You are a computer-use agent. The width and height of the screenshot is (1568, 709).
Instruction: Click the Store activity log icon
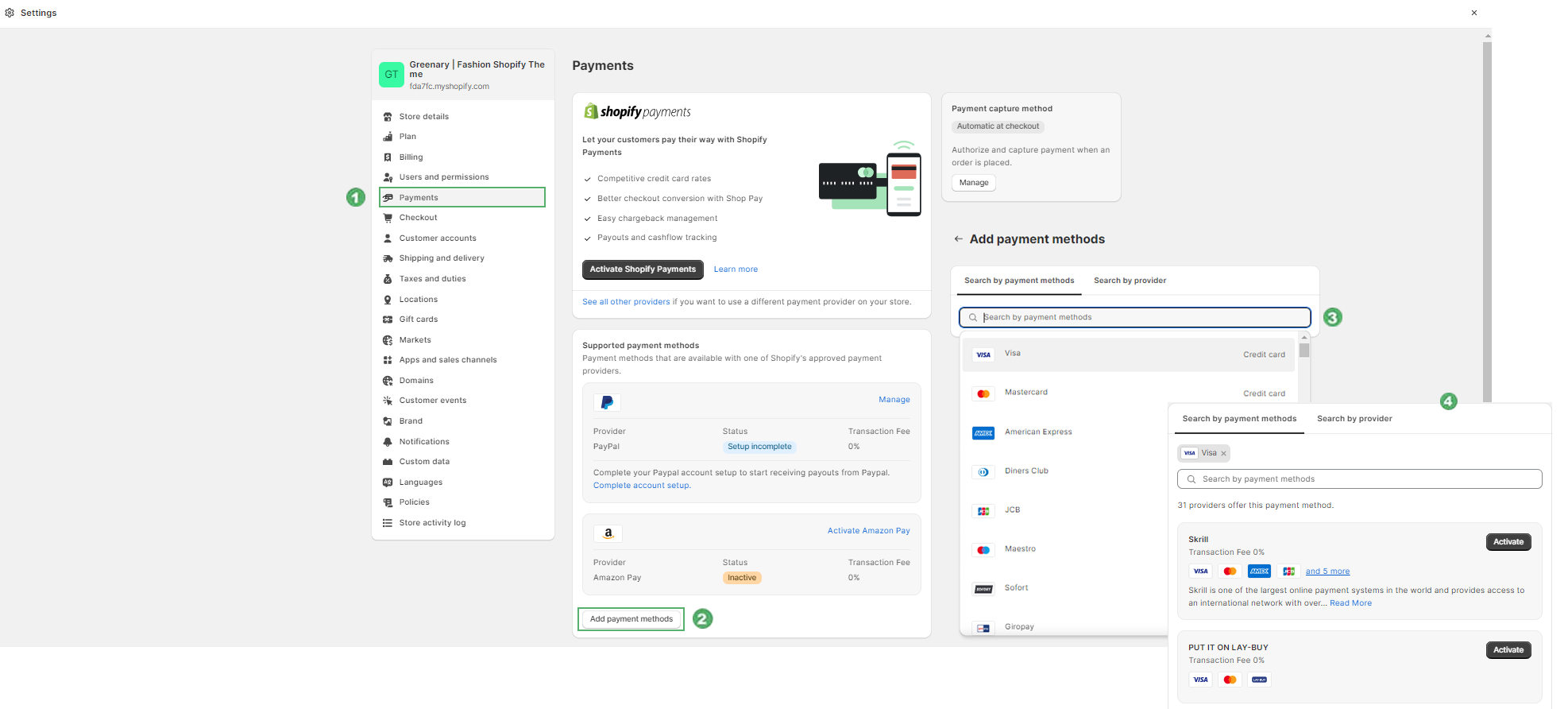point(388,523)
